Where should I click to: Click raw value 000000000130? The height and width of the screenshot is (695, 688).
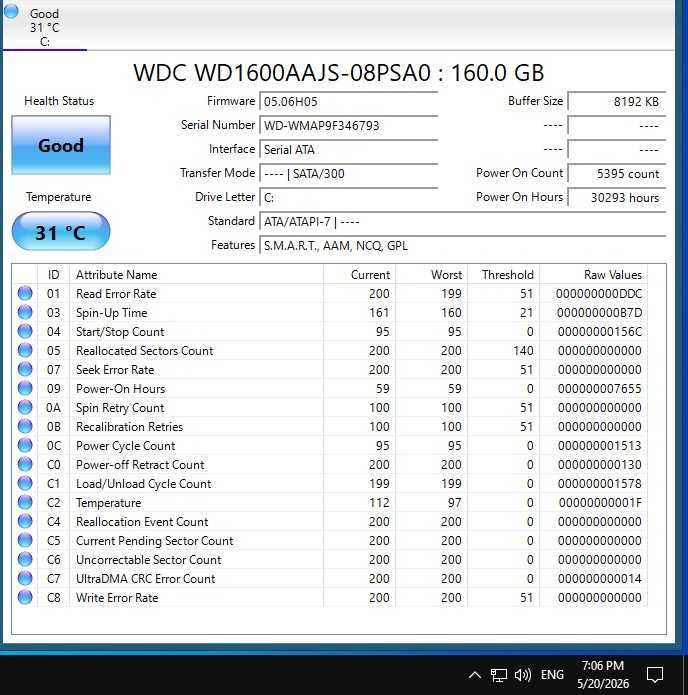click(600, 465)
